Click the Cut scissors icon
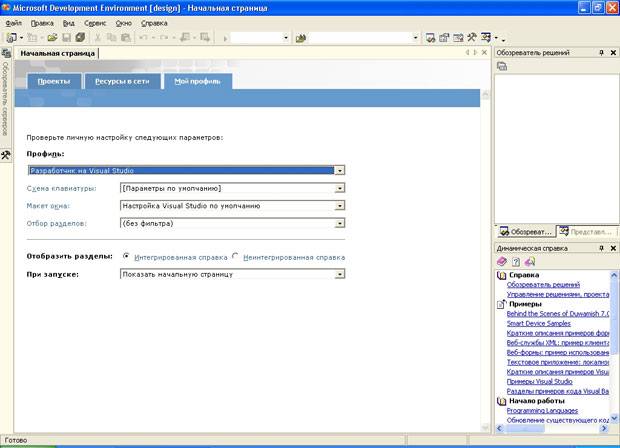The width and height of the screenshot is (620, 448). pos(98,38)
